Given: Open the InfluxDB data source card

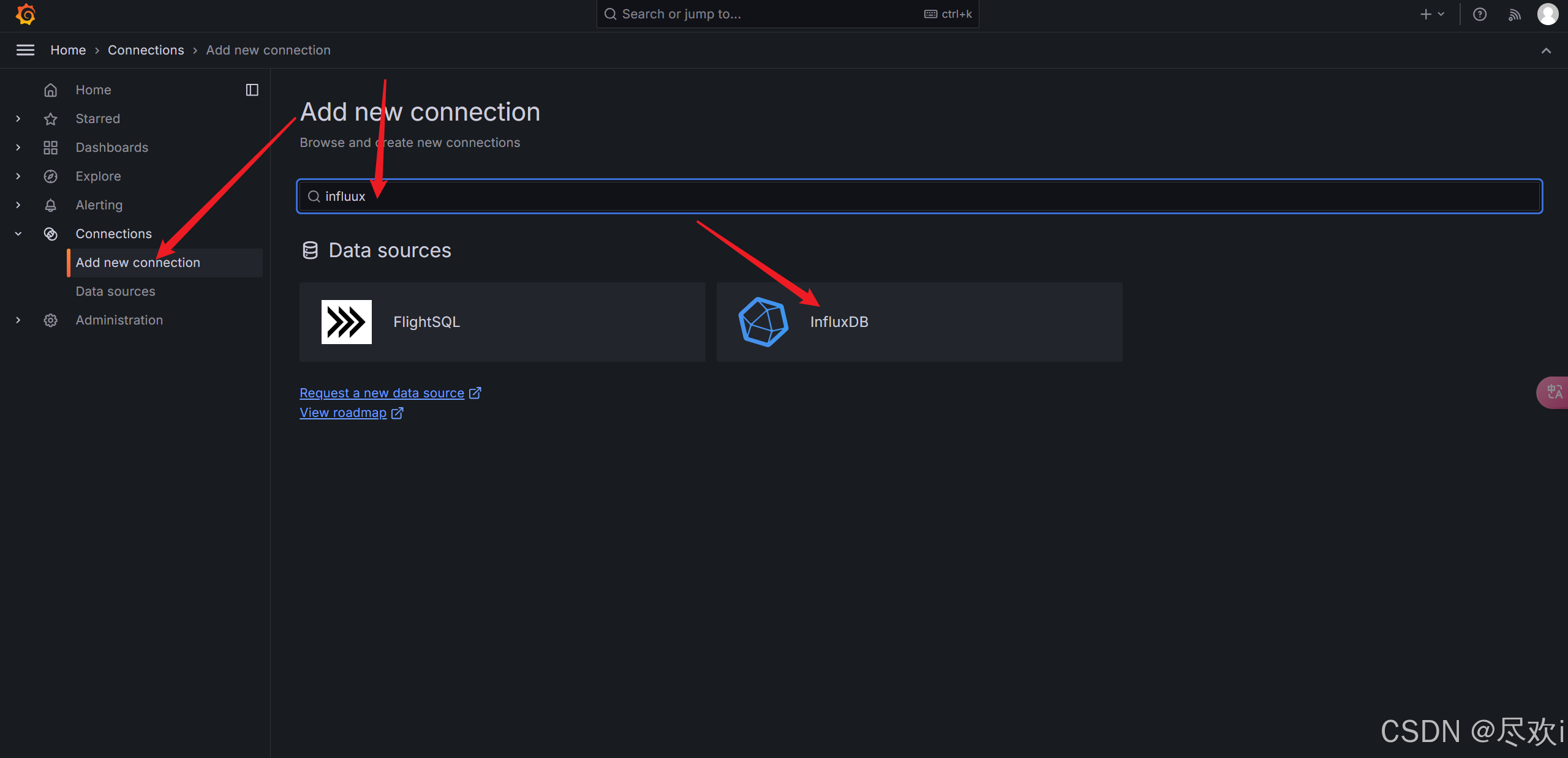Looking at the screenshot, I should coord(919,322).
